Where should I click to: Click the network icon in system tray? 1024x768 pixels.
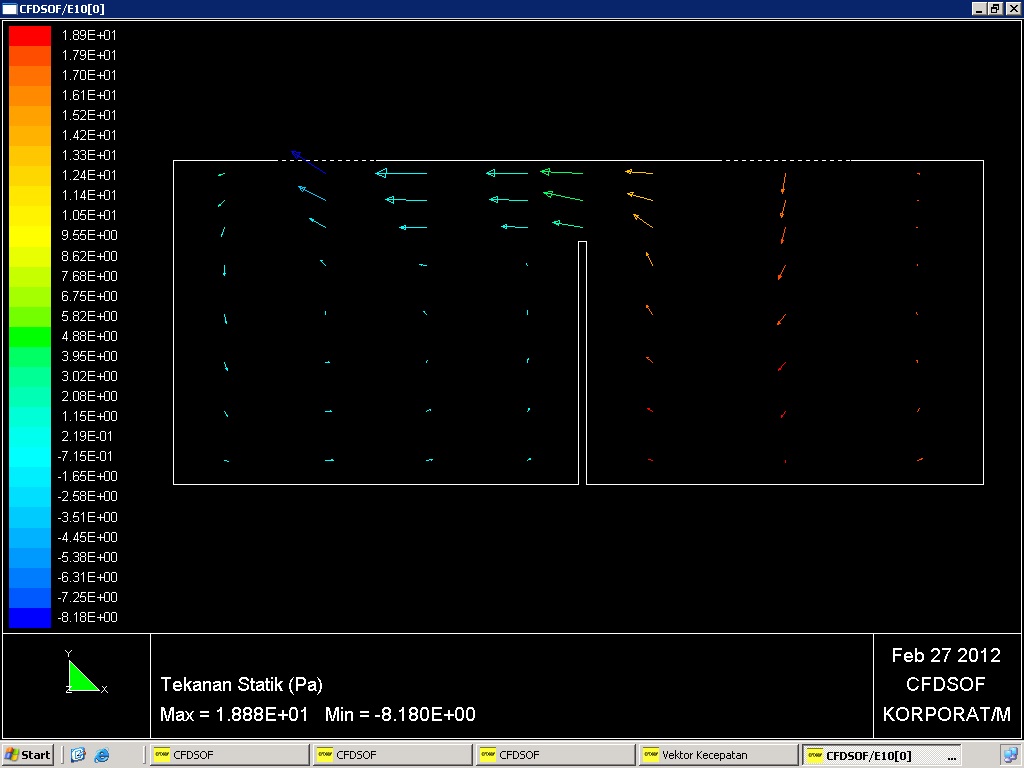click(1010, 755)
